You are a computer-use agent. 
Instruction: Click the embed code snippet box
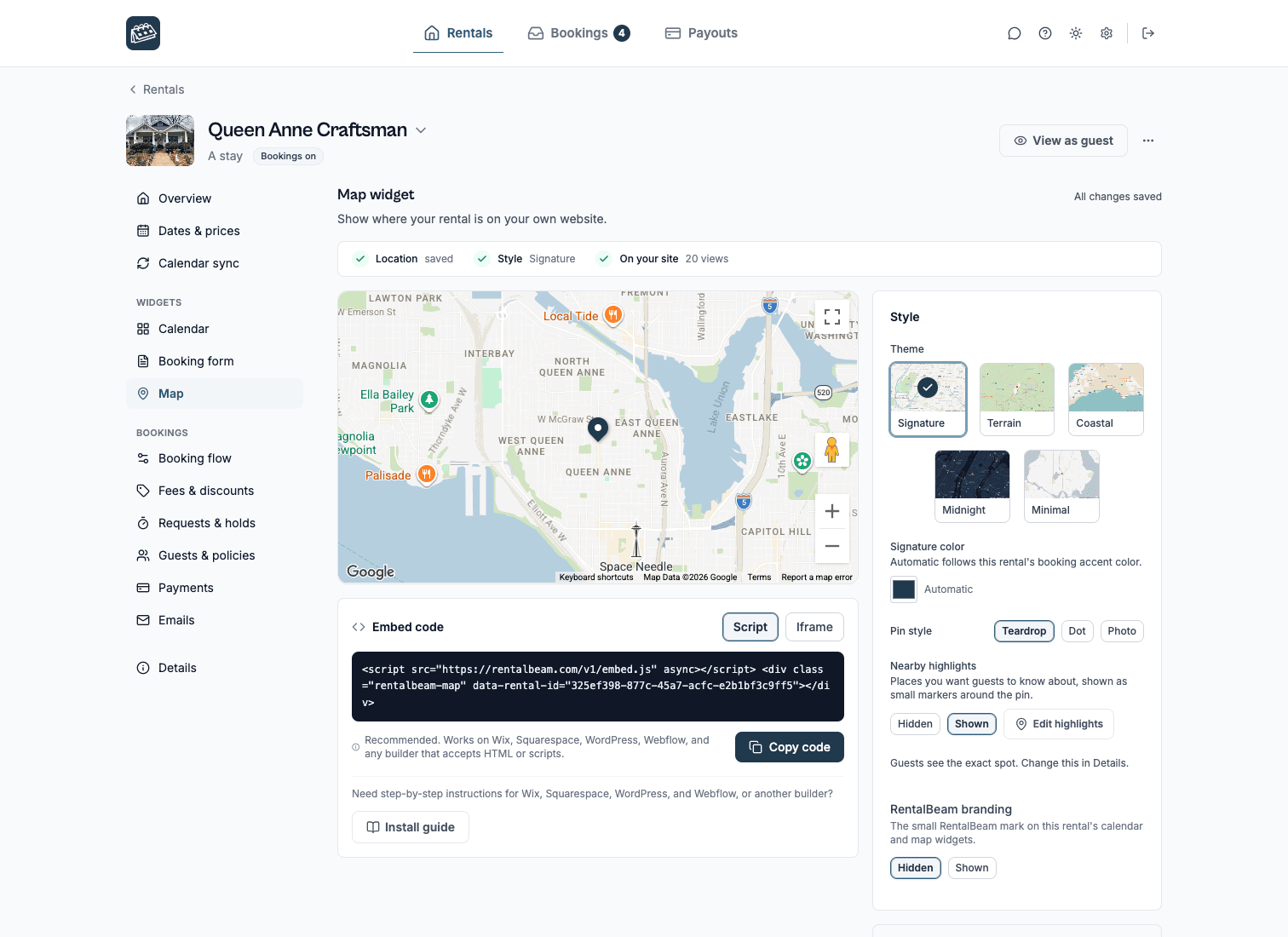pyautogui.click(x=598, y=687)
